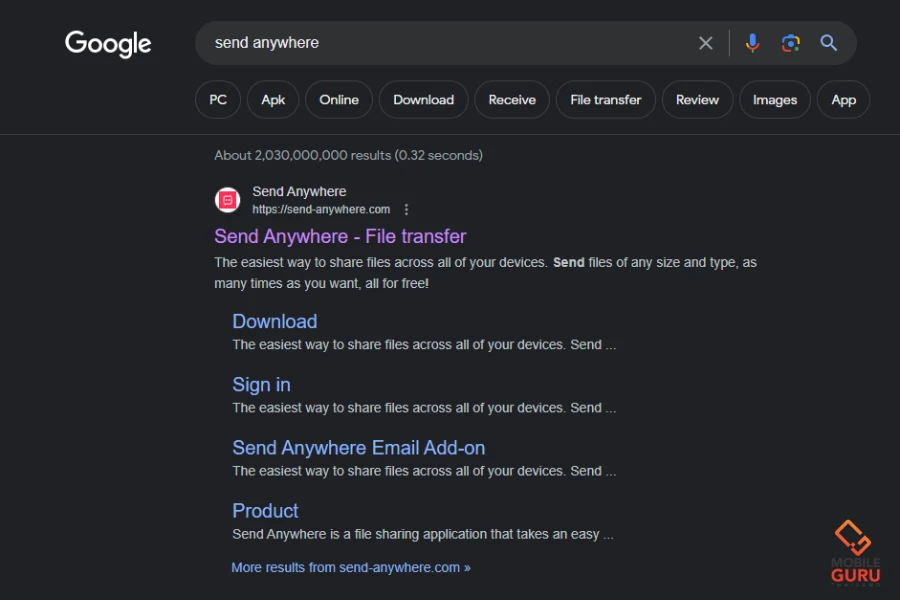Open the three-dot menu beside send-anywhere.com
The height and width of the screenshot is (600, 900).
coord(406,210)
